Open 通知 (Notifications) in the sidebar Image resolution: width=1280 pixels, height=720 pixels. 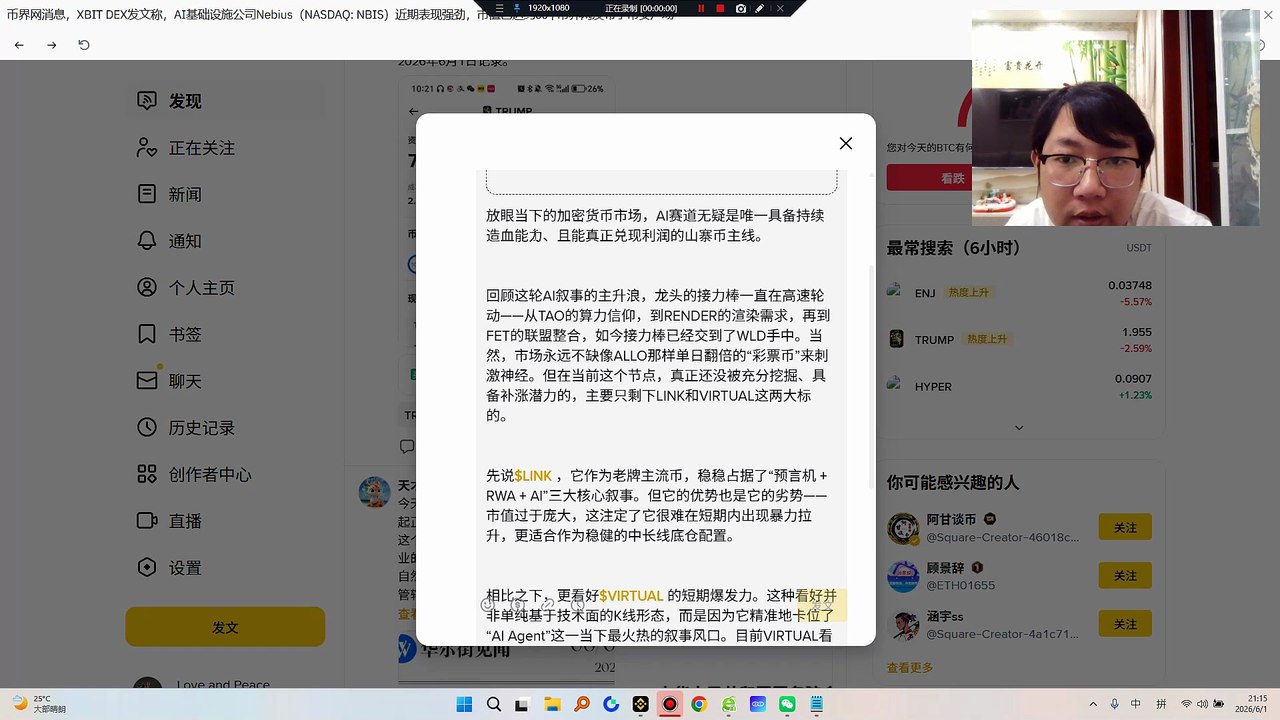tap(224, 241)
